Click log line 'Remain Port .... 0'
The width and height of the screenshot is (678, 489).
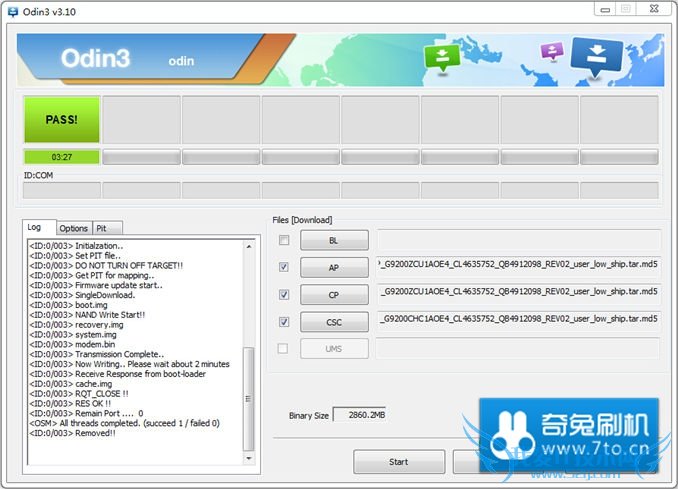point(86,414)
